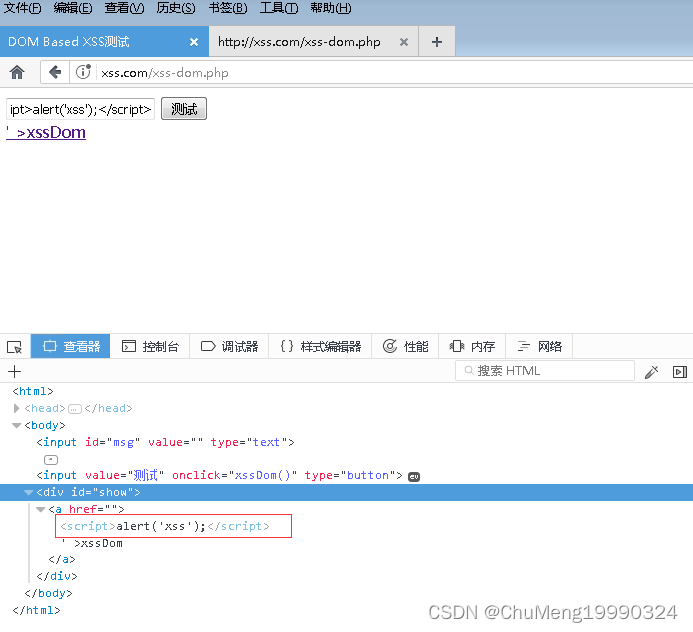Image resolution: width=693 pixels, height=632 pixels.
Task: Collapse the a href node
Action: pos(41,509)
